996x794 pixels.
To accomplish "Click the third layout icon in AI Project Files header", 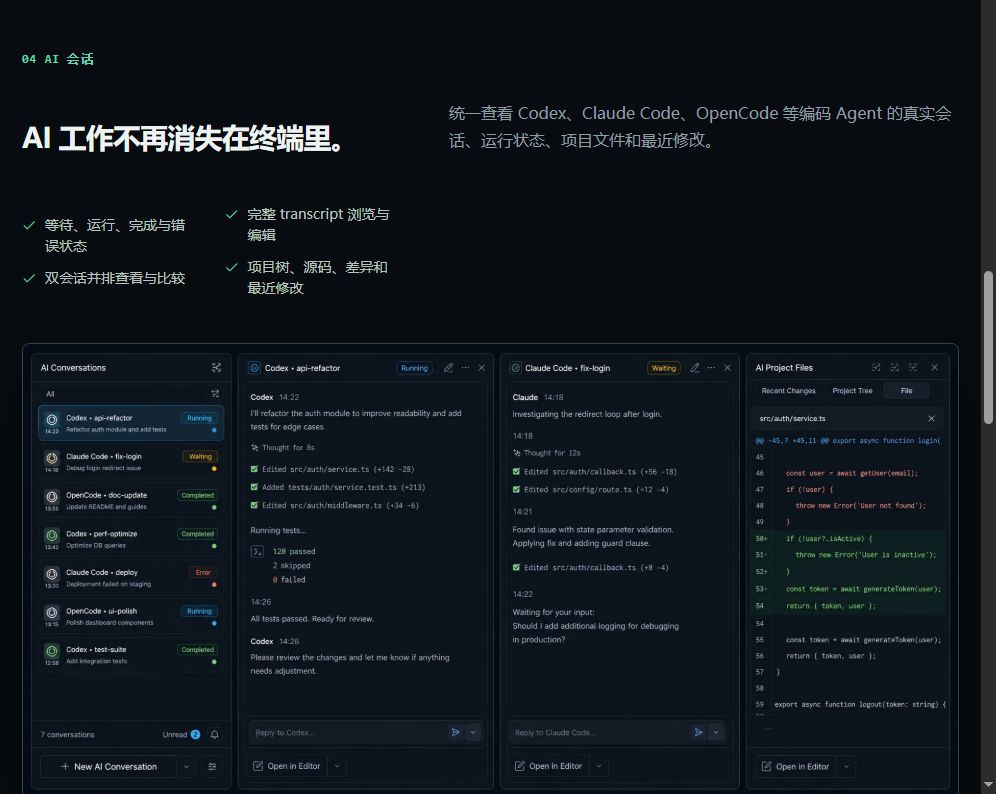I will [x=913, y=367].
